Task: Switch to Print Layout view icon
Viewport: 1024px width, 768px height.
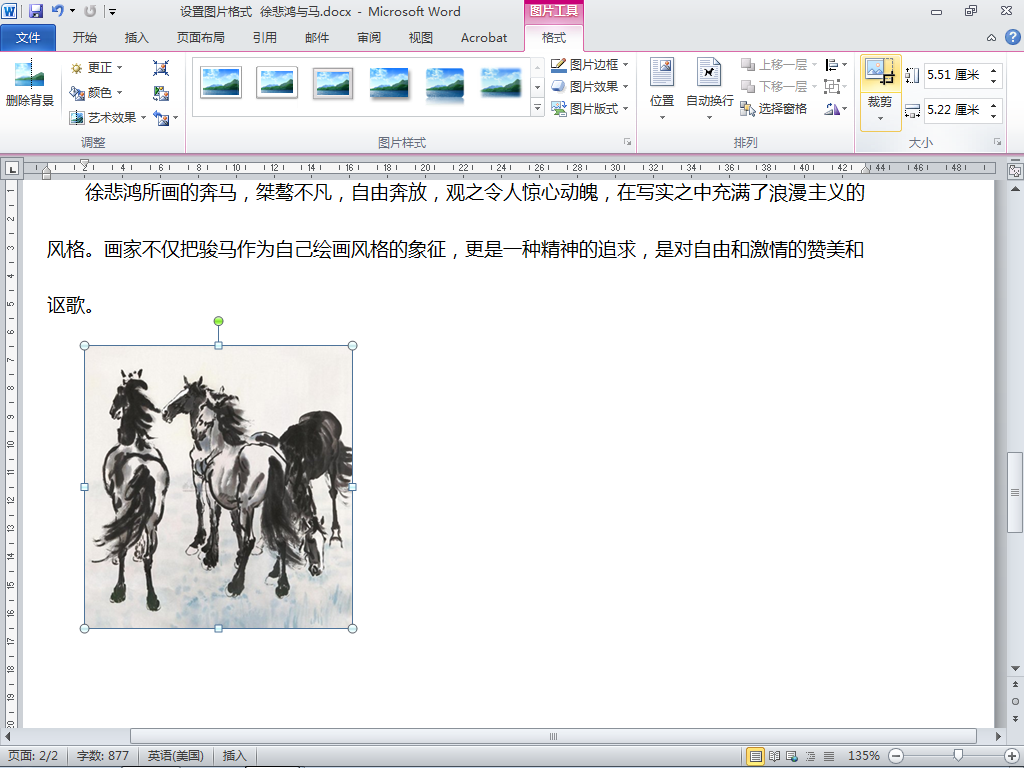Action: pos(755,756)
